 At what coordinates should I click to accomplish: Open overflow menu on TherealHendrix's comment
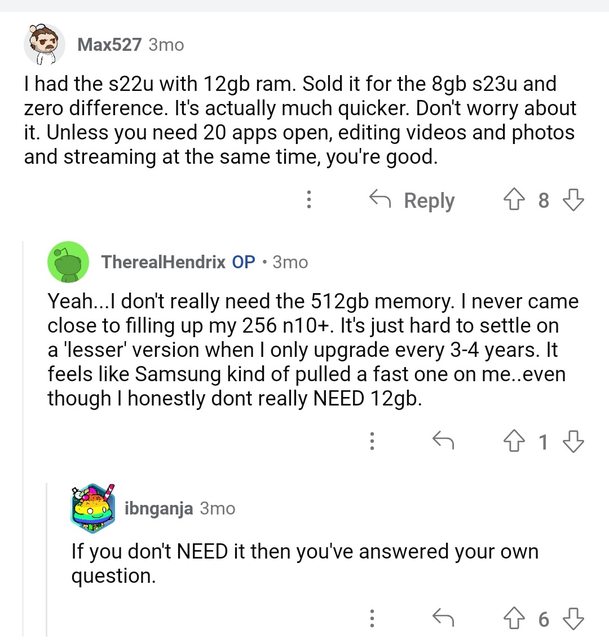[x=372, y=440]
